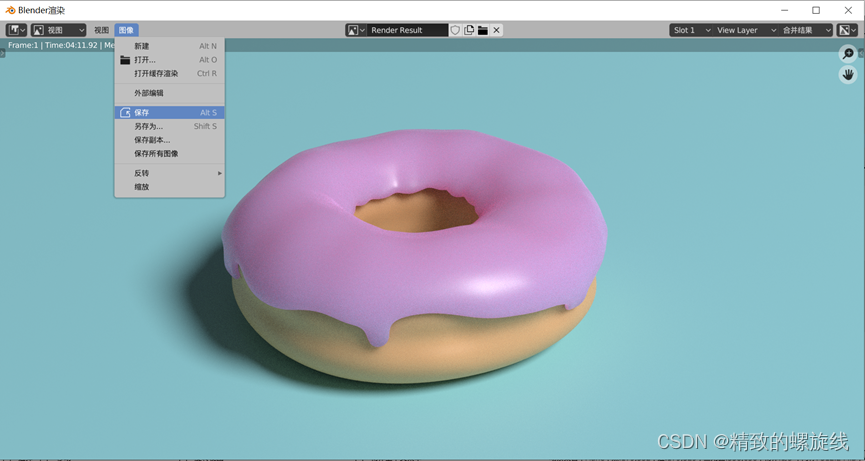Open the editor type dropdown icon
The width and height of the screenshot is (865, 461).
click(x=16, y=30)
